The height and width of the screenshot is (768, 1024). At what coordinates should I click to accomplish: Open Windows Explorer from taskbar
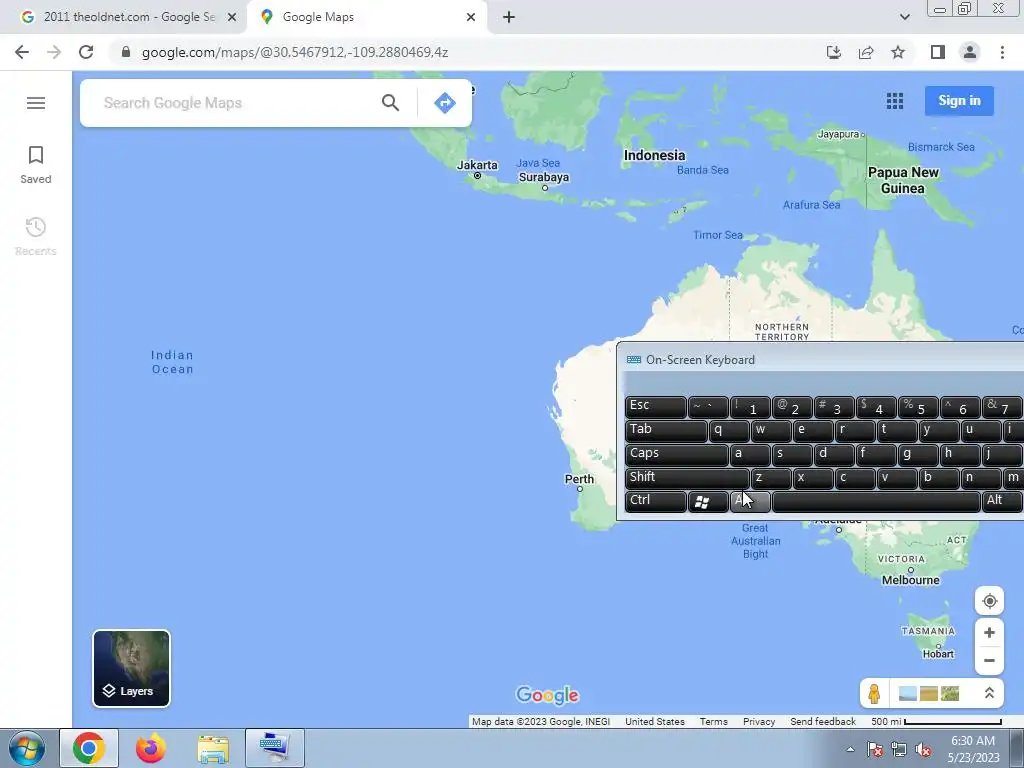[x=213, y=748]
